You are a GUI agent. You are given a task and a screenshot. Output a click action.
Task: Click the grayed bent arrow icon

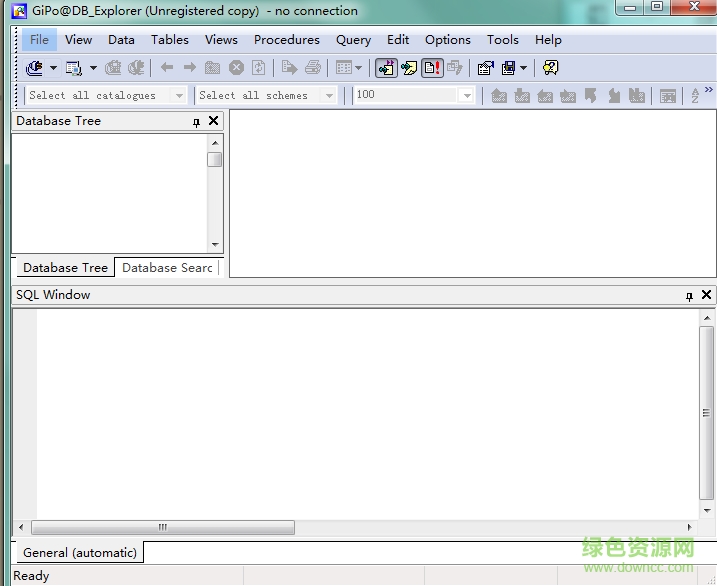click(590, 96)
